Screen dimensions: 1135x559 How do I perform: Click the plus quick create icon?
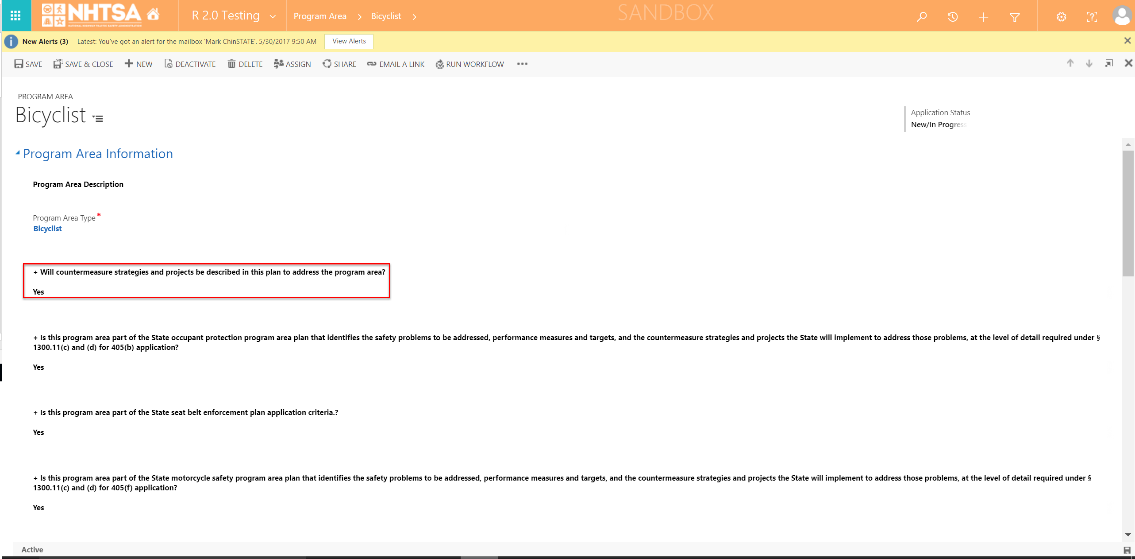(x=983, y=17)
